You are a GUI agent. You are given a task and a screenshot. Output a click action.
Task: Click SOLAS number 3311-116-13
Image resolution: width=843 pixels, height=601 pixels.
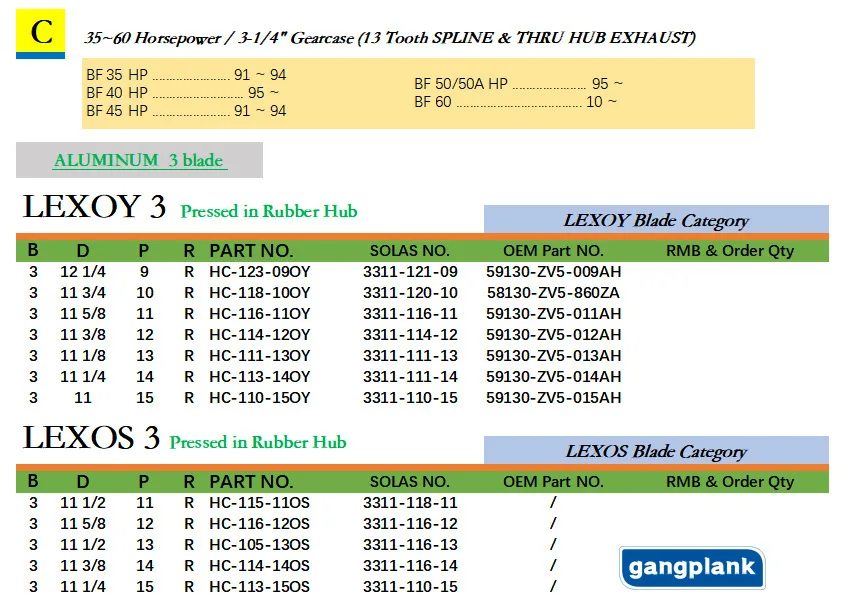[x=410, y=545]
